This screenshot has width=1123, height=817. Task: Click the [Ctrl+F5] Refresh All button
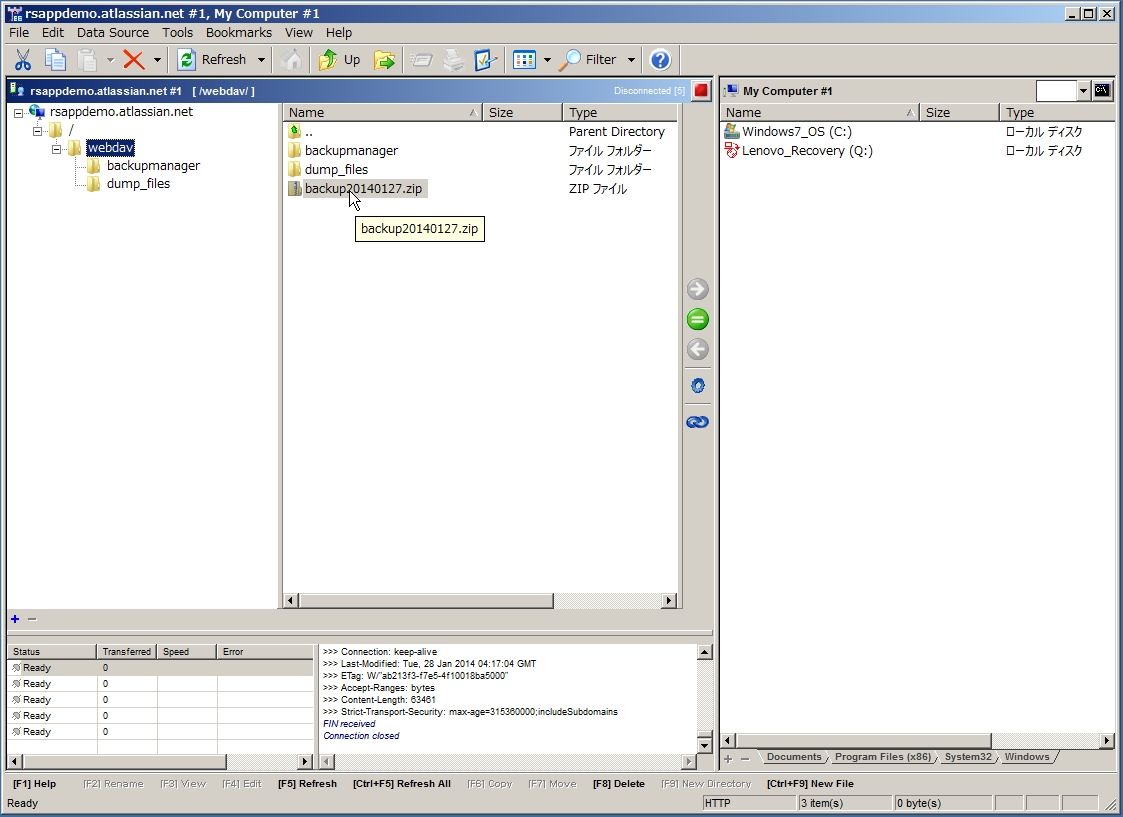(x=402, y=784)
